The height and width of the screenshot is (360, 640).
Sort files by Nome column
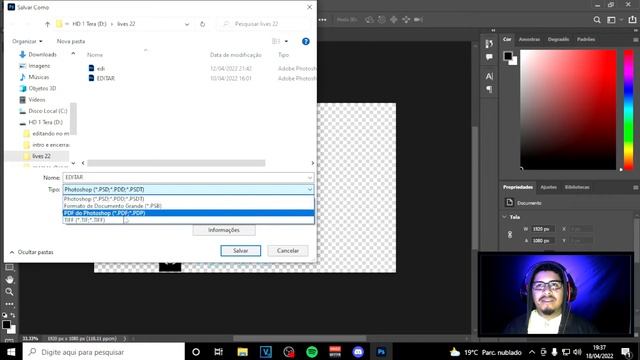[95, 55]
